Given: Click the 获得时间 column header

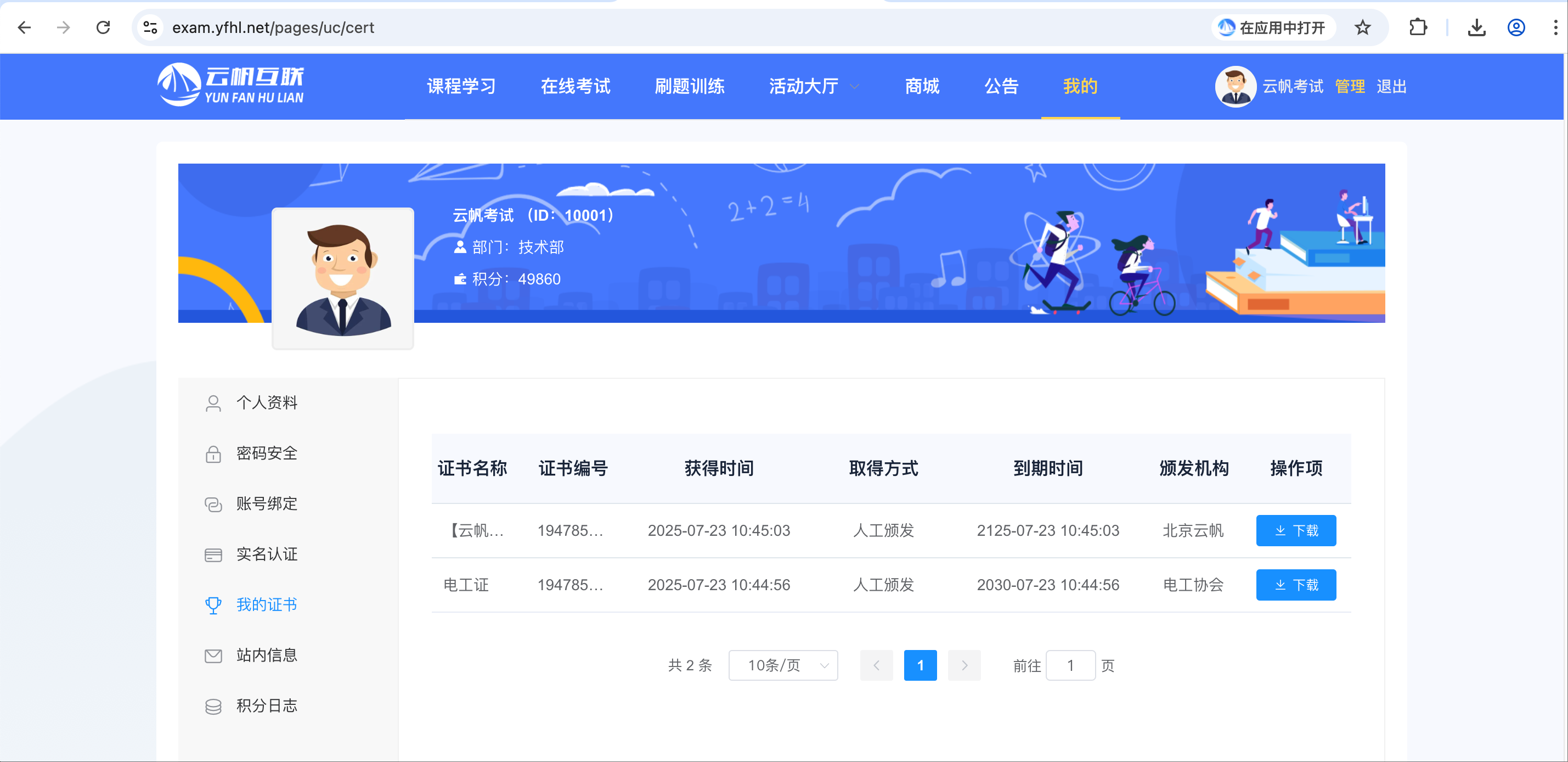Looking at the screenshot, I should coord(719,468).
